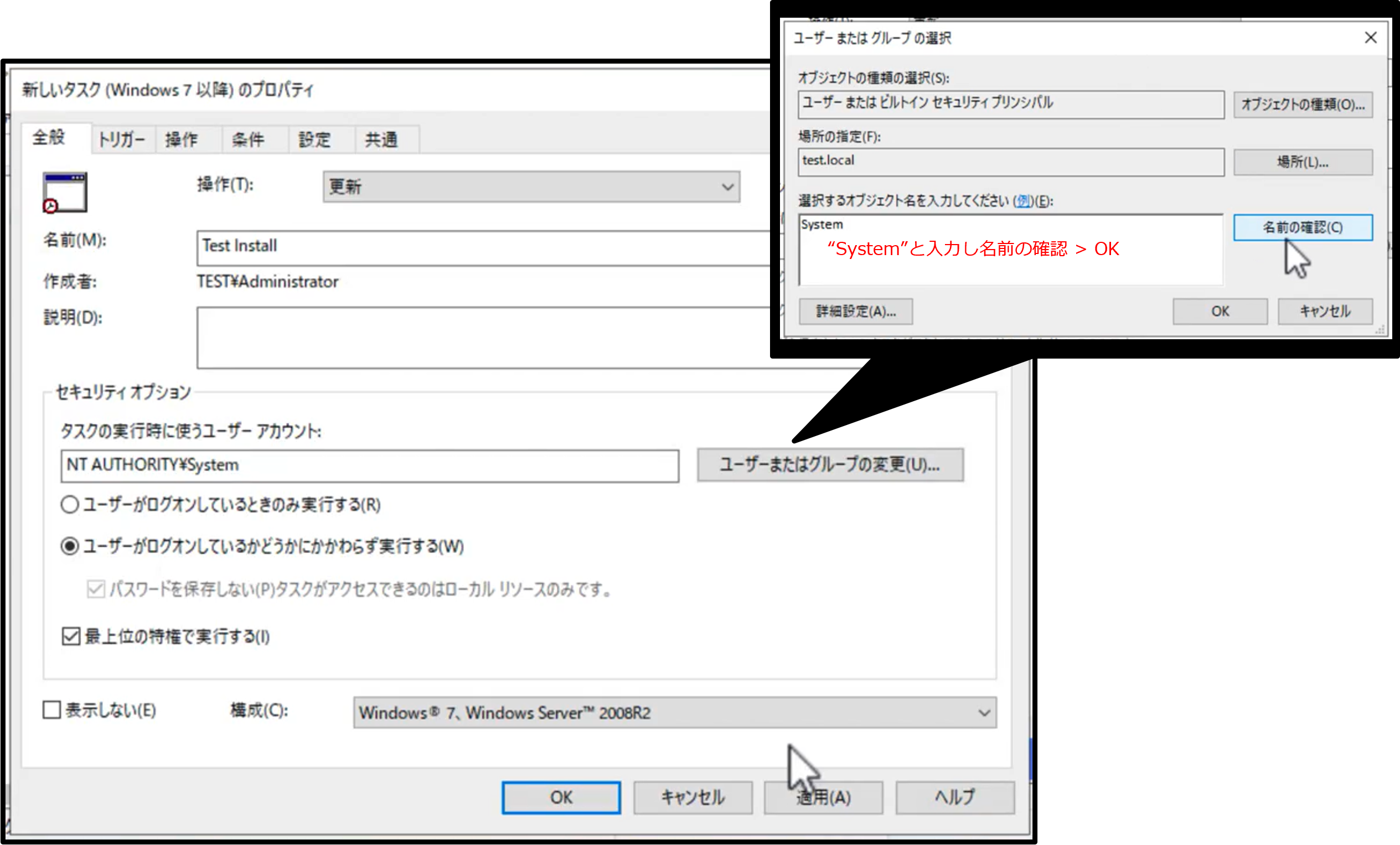The image size is (1400, 845).
Task: Toggle パスワードを保存しない checkbox
Action: click(x=95, y=589)
